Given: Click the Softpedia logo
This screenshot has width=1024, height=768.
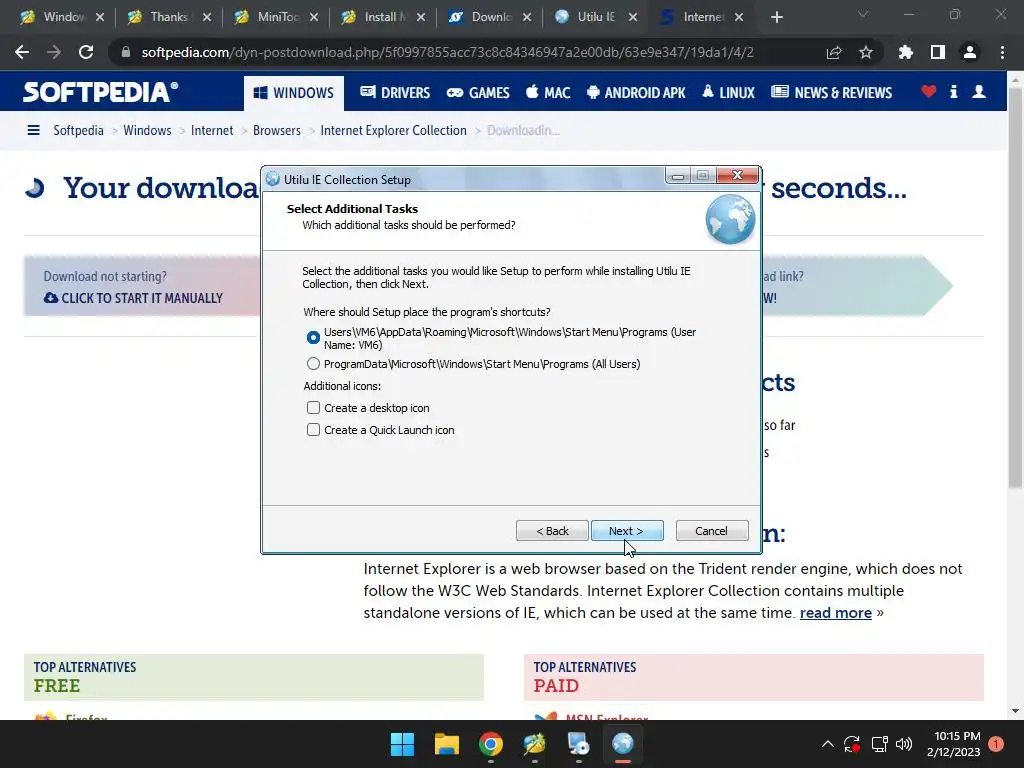Looking at the screenshot, I should click(101, 92).
